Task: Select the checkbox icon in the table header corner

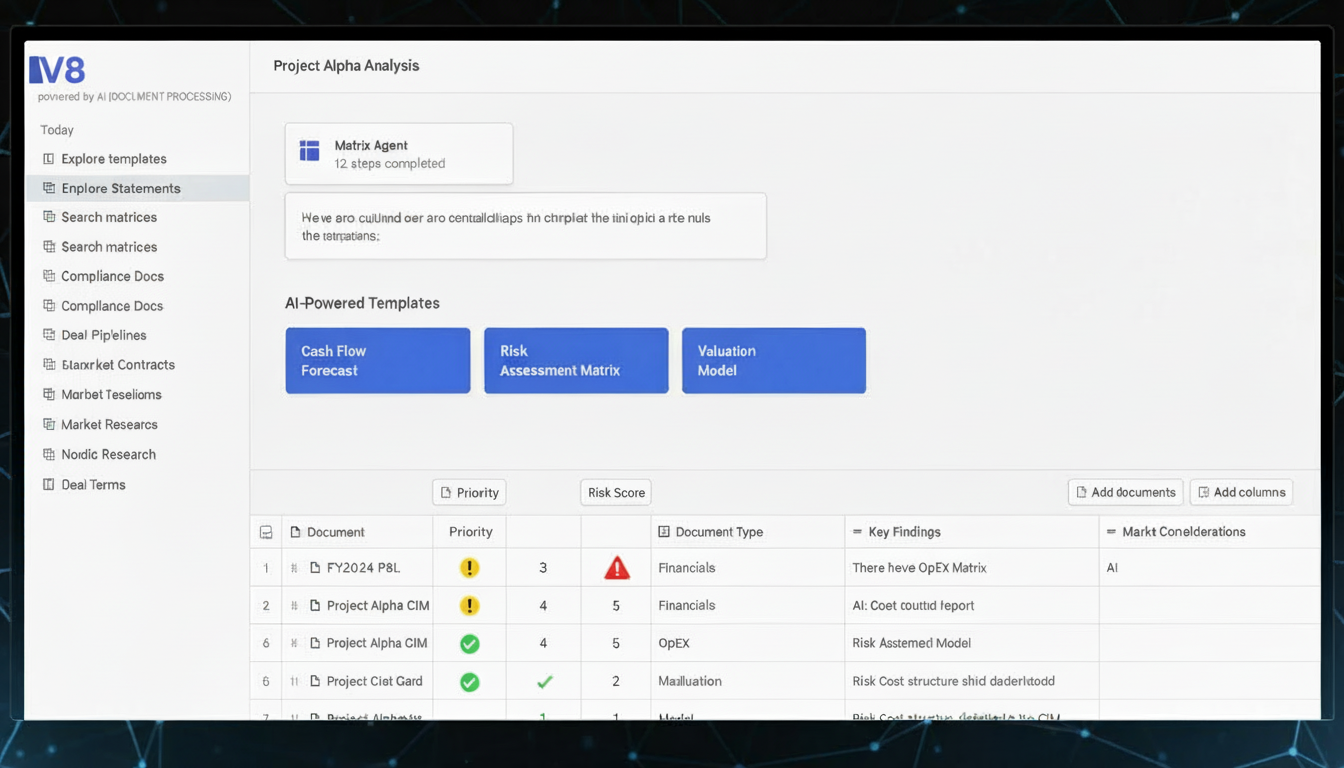Action: click(x=265, y=531)
